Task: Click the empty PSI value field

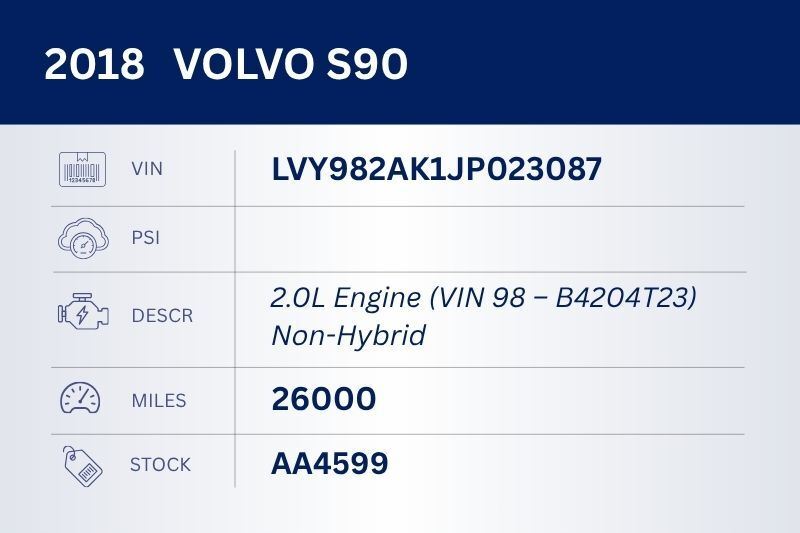Action: [x=490, y=238]
